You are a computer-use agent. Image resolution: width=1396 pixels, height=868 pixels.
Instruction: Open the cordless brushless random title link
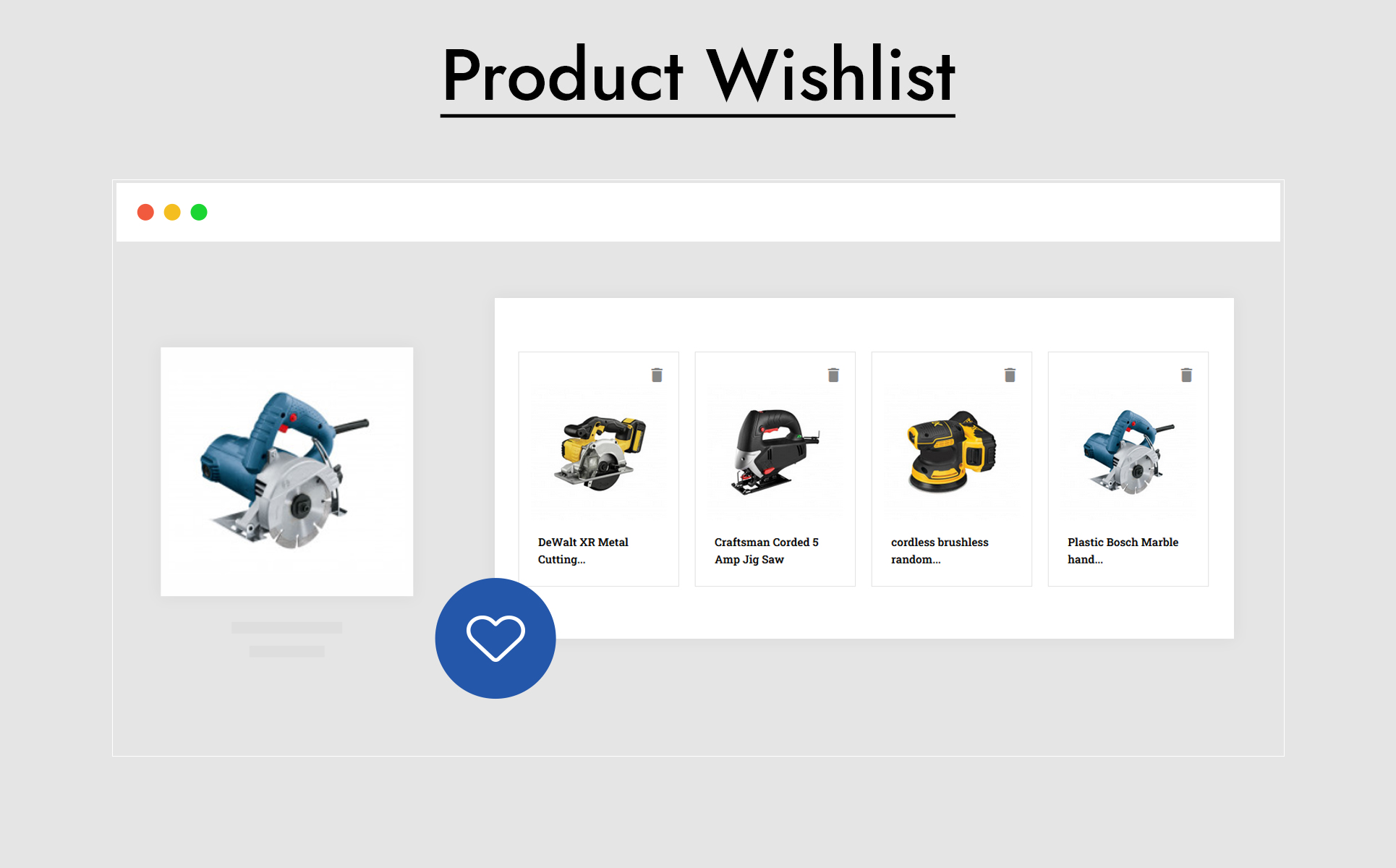click(x=940, y=550)
